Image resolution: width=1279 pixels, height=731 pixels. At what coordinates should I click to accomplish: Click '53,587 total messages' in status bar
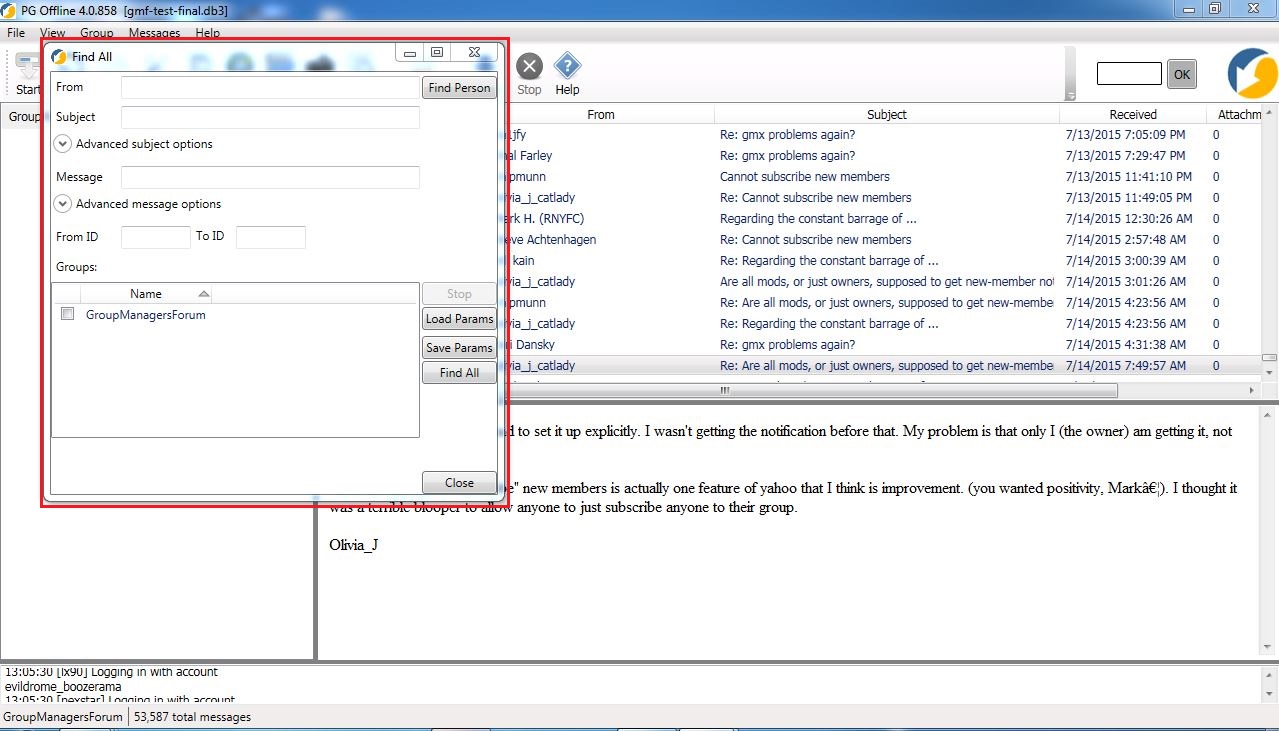pos(192,717)
